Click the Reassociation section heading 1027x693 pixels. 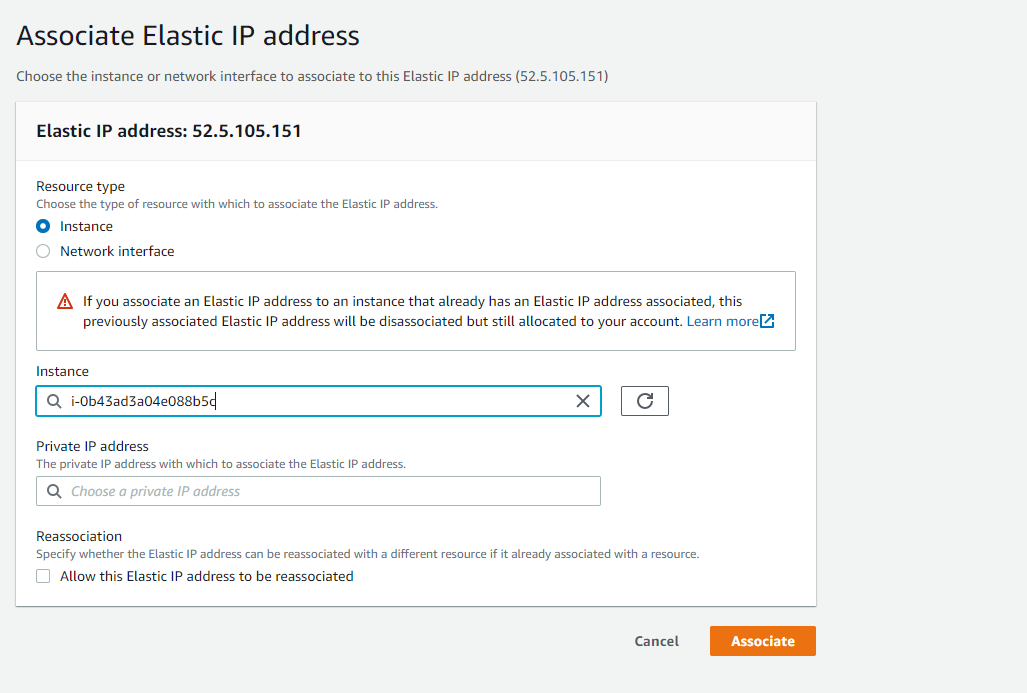pyautogui.click(x=79, y=536)
